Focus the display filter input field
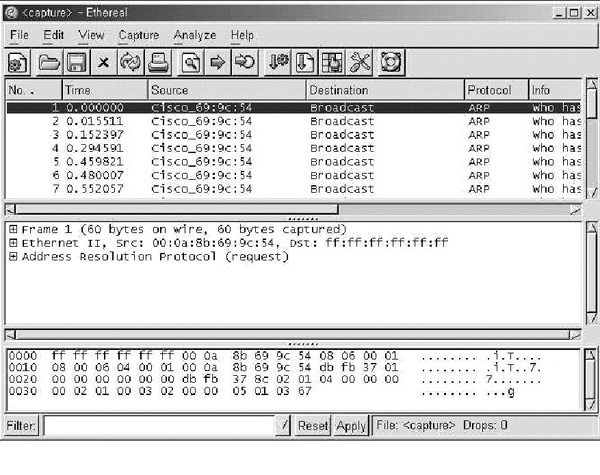This screenshot has width=600, height=475. pos(159,426)
